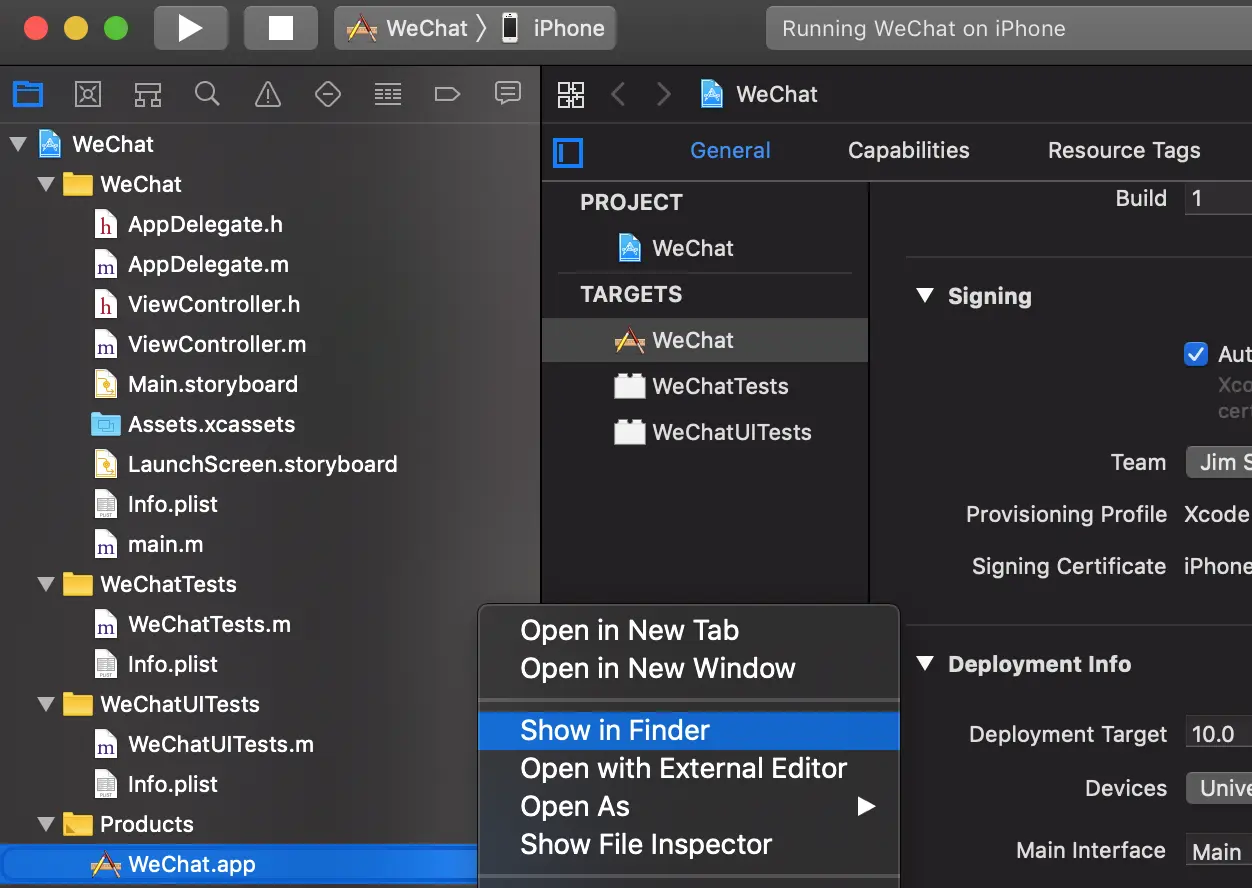Select Assets.xcassets catalog
Viewport: 1252px width, 888px height.
(211, 424)
